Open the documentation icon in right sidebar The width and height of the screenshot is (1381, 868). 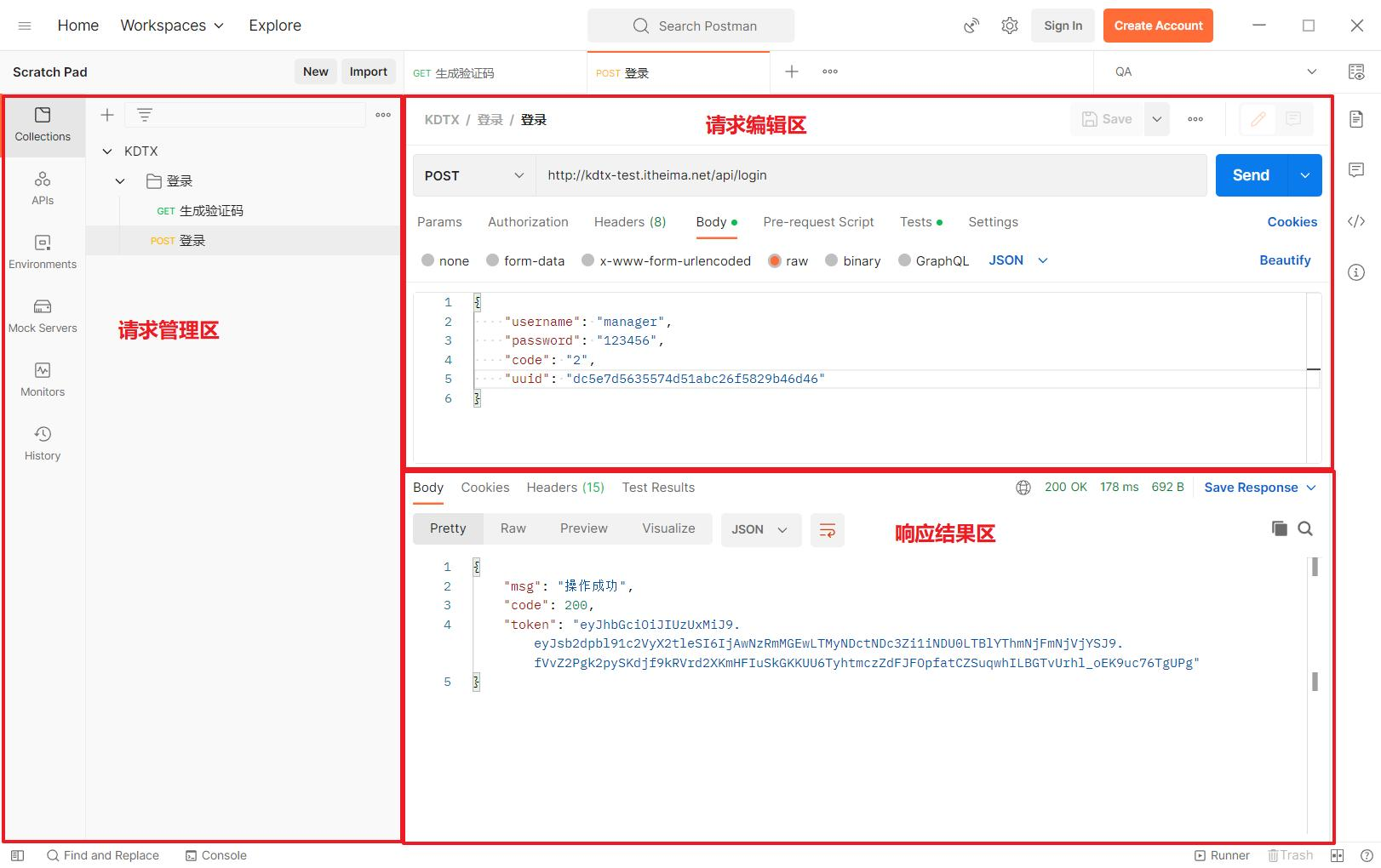pos(1356,119)
